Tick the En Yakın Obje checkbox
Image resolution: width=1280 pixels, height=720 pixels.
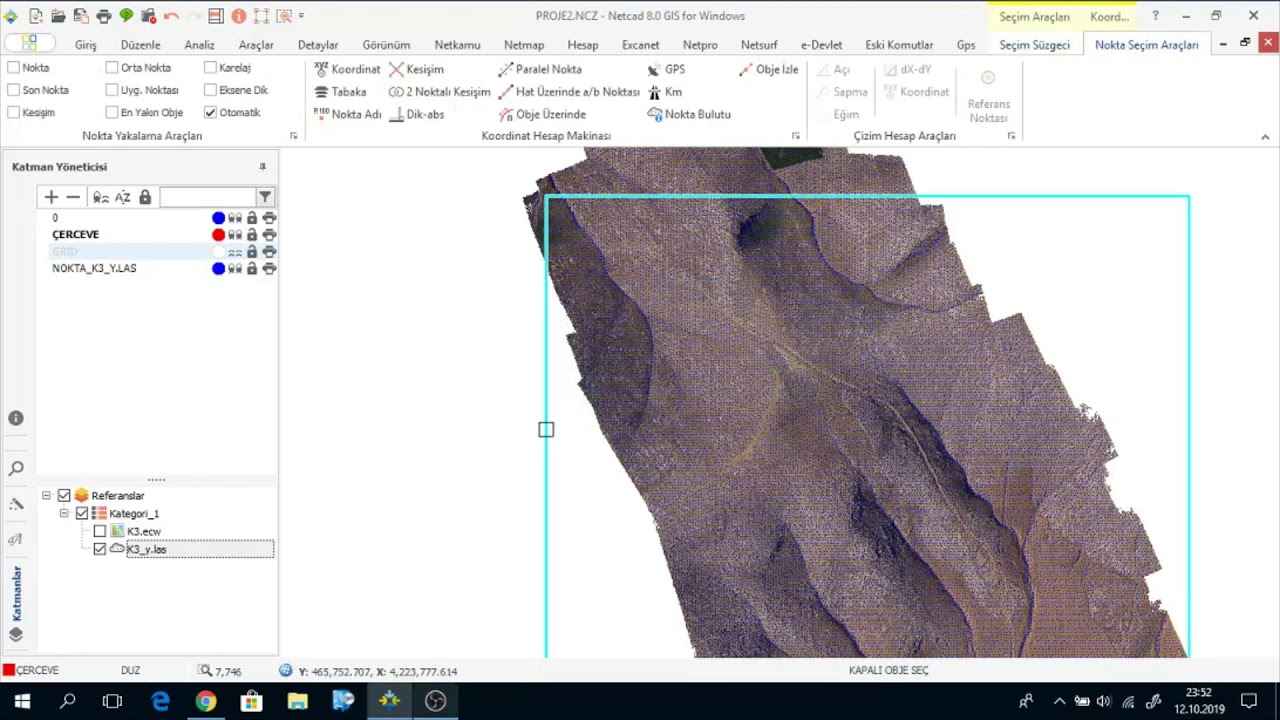tap(112, 112)
